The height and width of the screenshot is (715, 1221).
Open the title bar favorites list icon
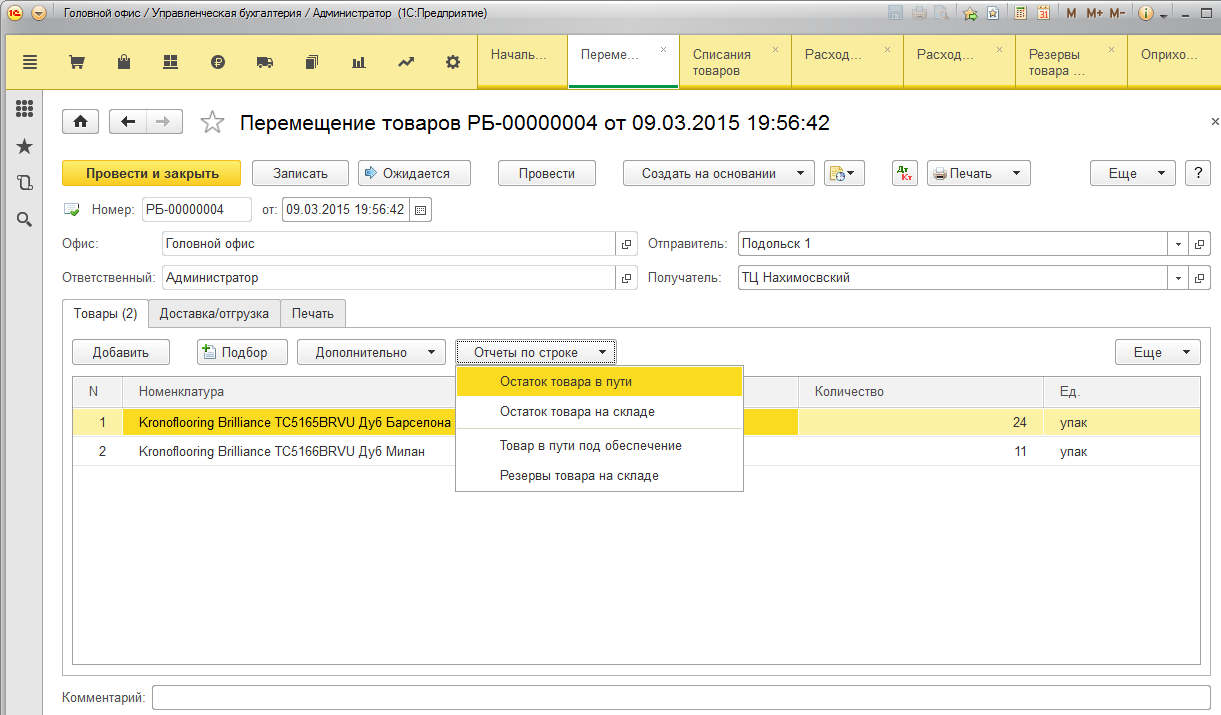click(992, 14)
